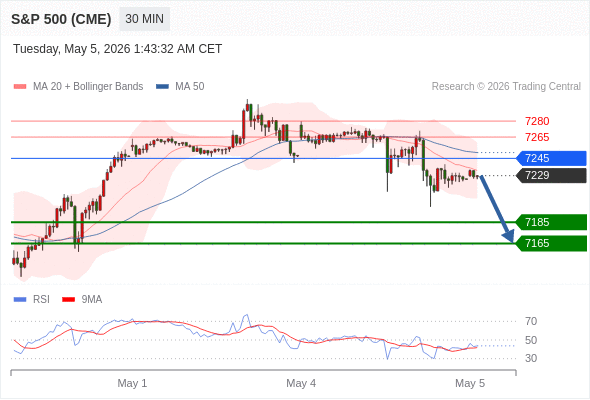Click the red 9MA legend swatch
This screenshot has width=590, height=400.
pos(68,300)
